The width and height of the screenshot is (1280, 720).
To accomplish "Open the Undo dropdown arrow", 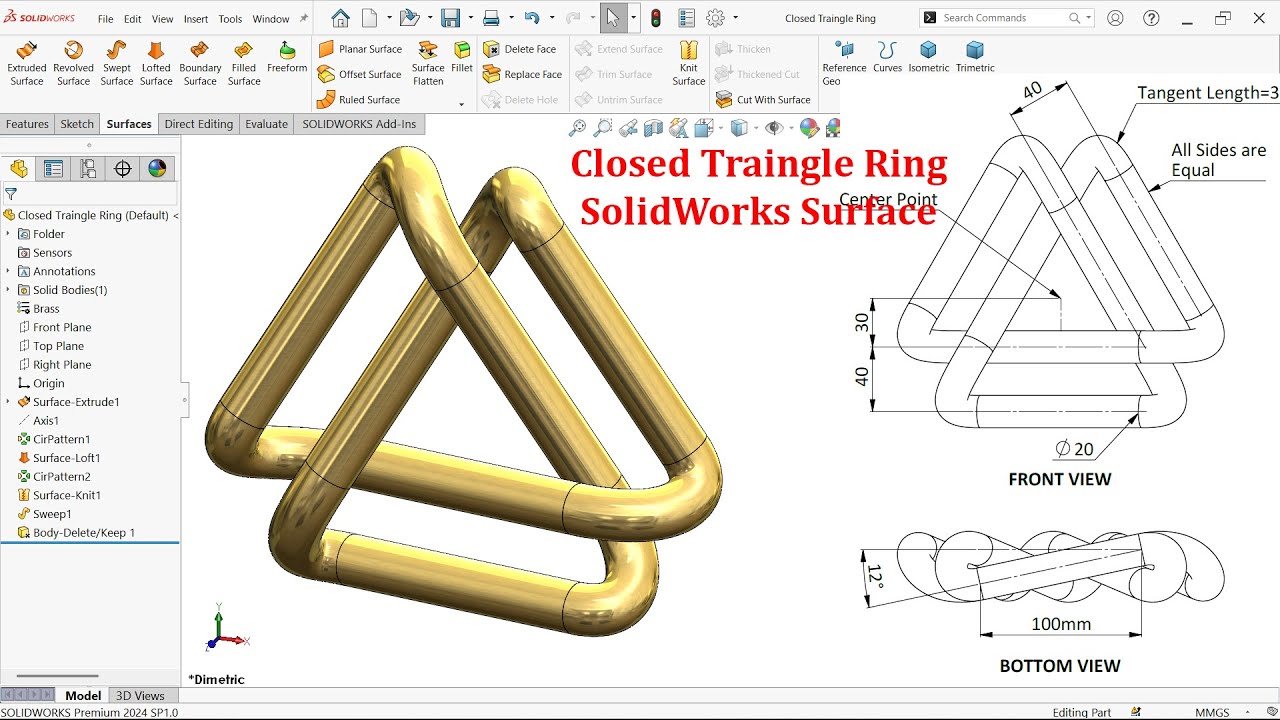I will 551,18.
